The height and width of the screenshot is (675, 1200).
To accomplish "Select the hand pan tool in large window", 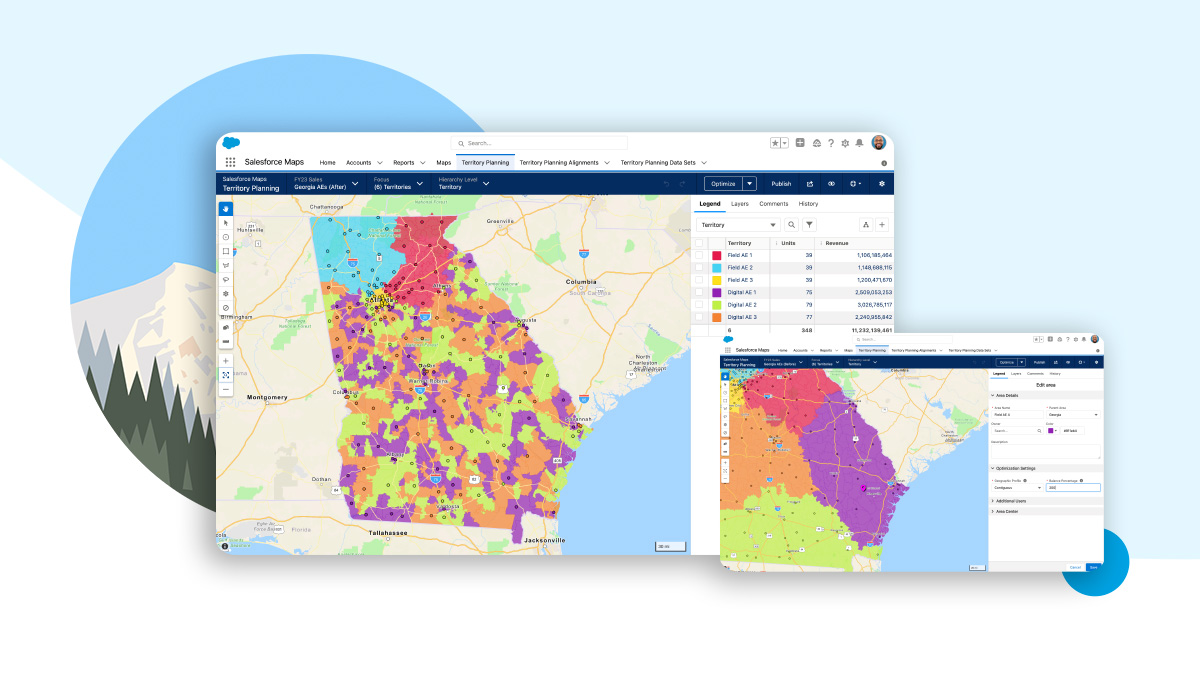I will coord(226,209).
